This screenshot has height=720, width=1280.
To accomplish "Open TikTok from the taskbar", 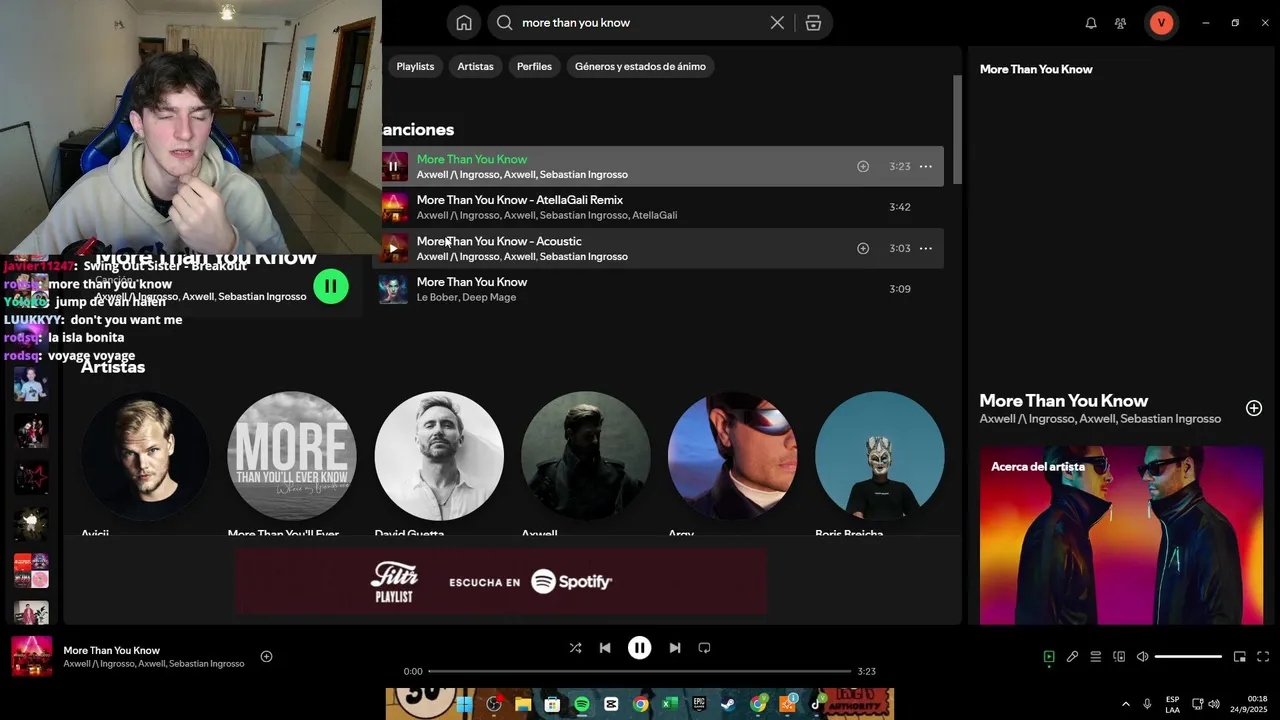I will [816, 704].
